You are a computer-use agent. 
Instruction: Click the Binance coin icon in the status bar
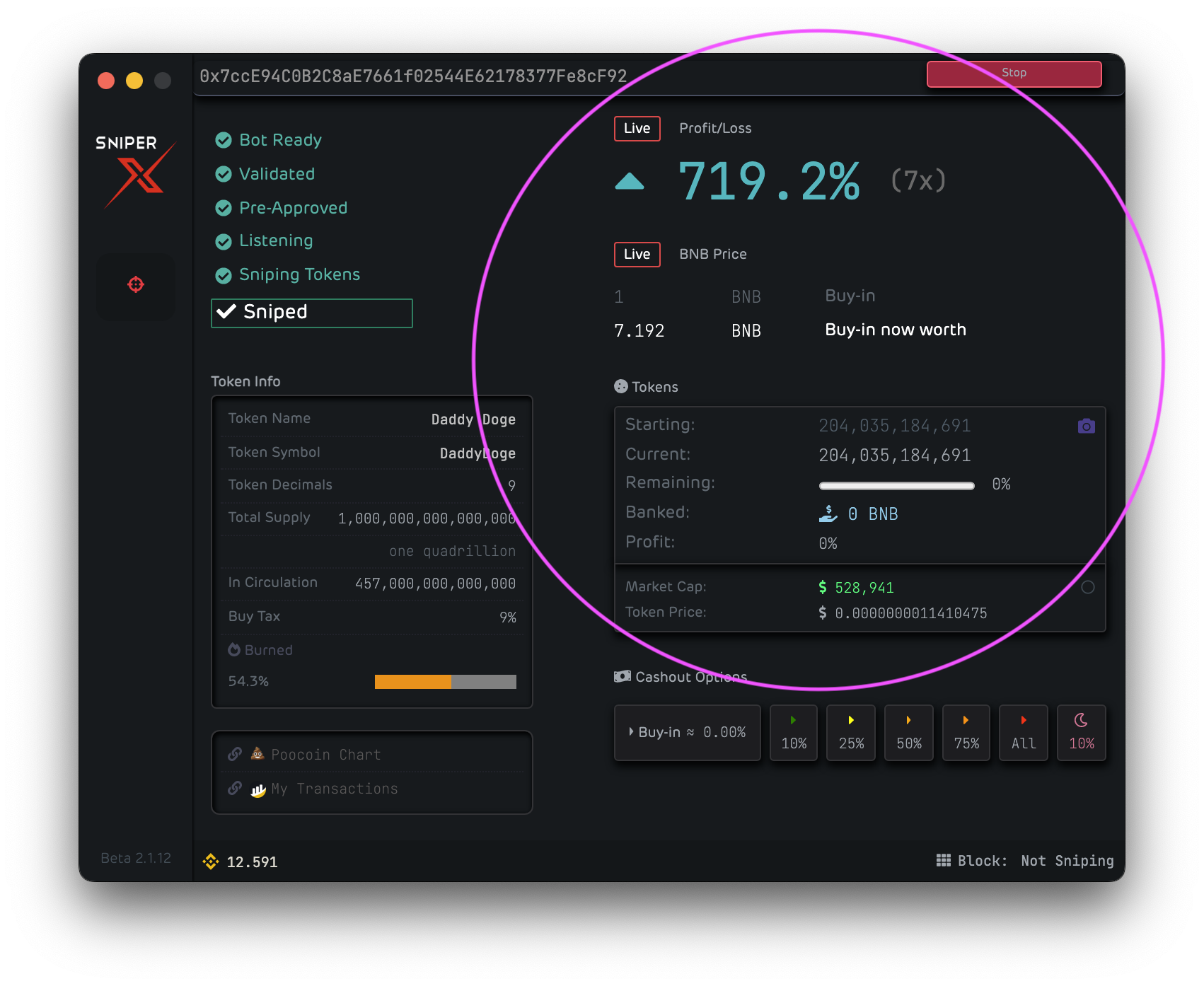[212, 862]
